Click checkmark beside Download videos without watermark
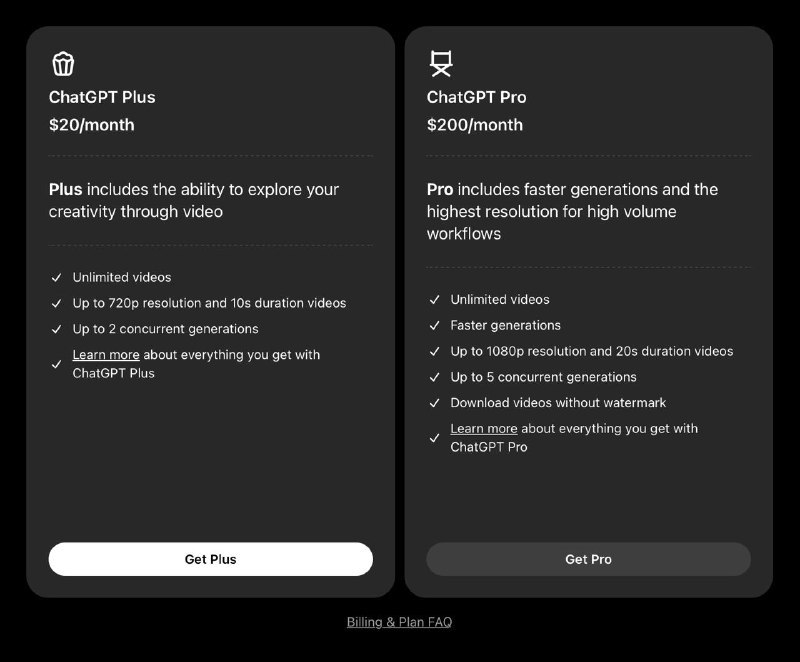This screenshot has height=662, width=800. click(434, 403)
